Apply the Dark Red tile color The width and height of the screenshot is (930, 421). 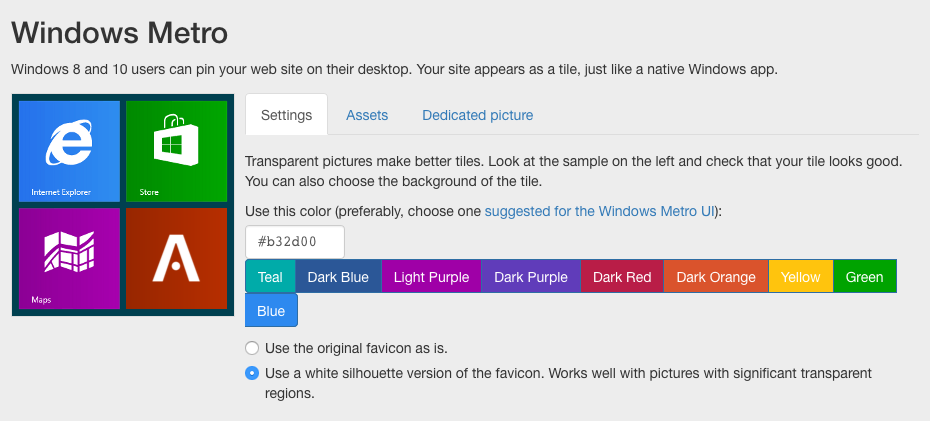click(x=622, y=277)
